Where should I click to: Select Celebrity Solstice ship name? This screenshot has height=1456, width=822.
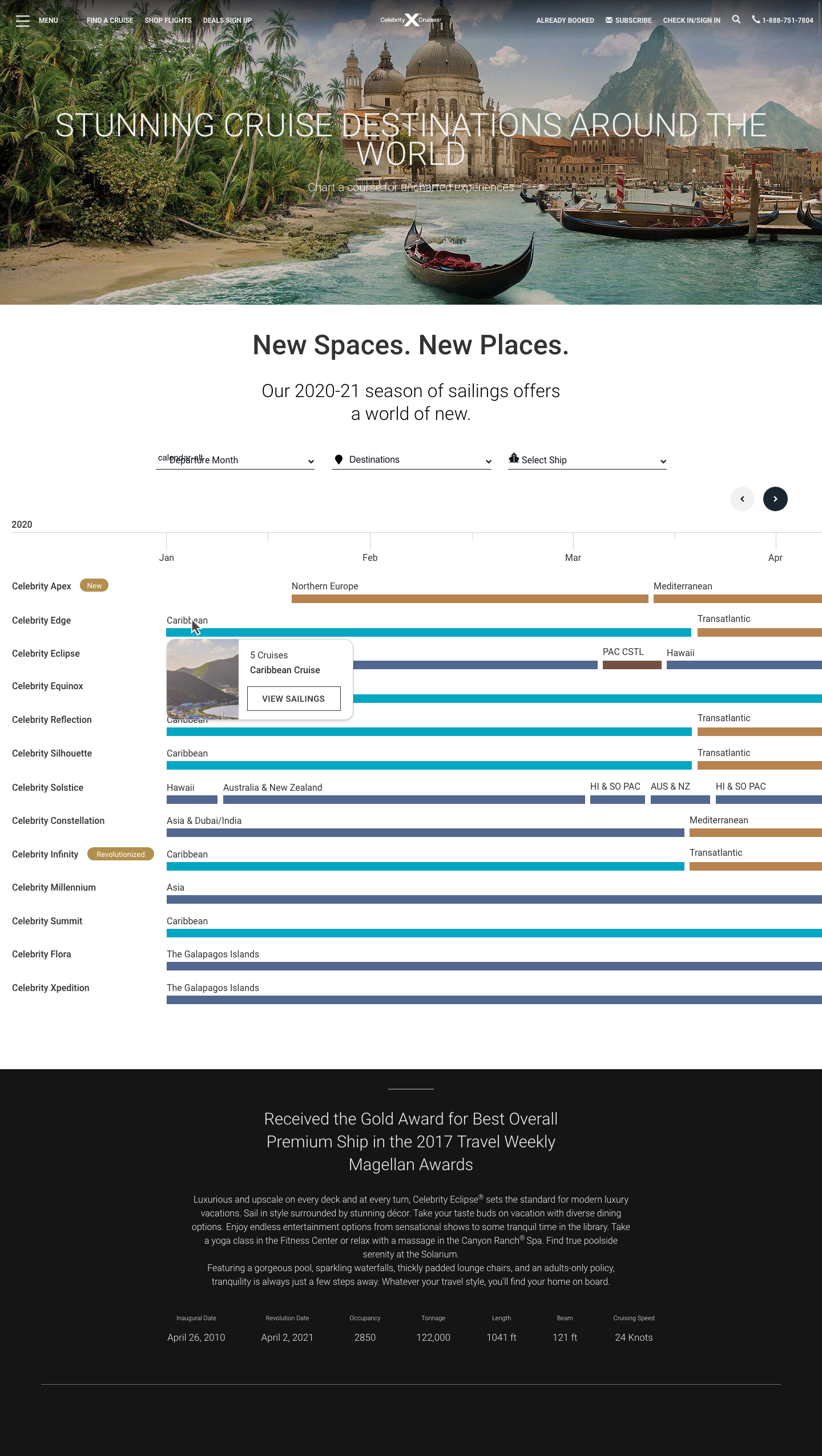[x=47, y=788]
